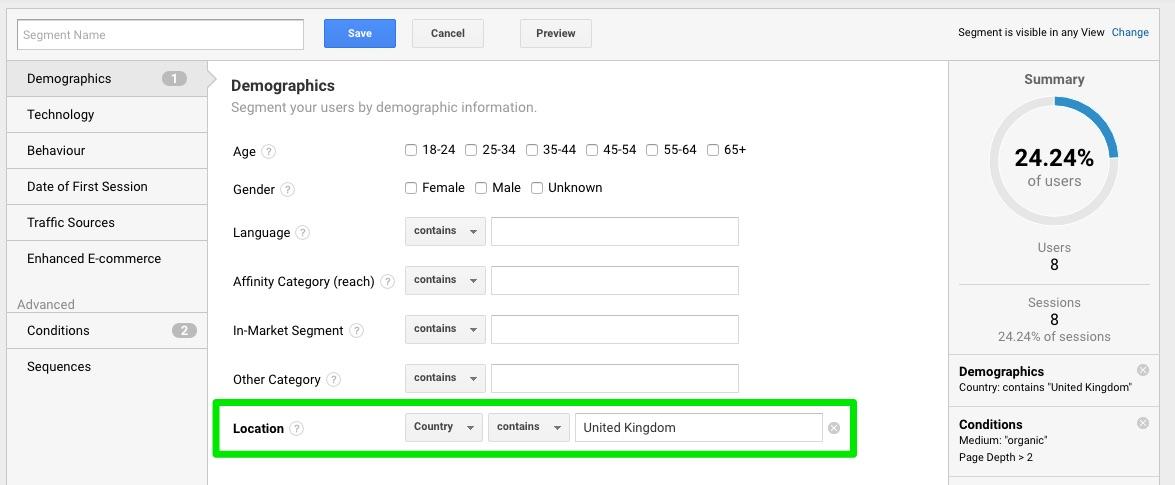This screenshot has width=1175, height=485.
Task: Click the Change visibility link
Action: pyautogui.click(x=1130, y=32)
